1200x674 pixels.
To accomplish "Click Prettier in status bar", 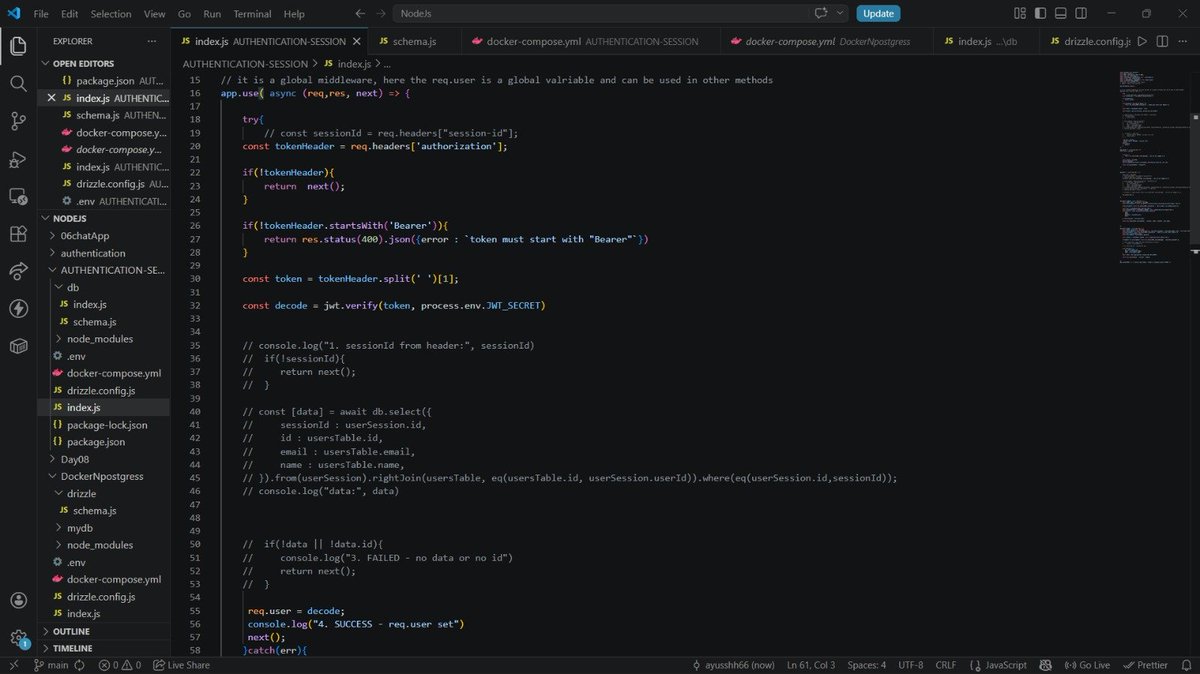I will (x=1145, y=665).
